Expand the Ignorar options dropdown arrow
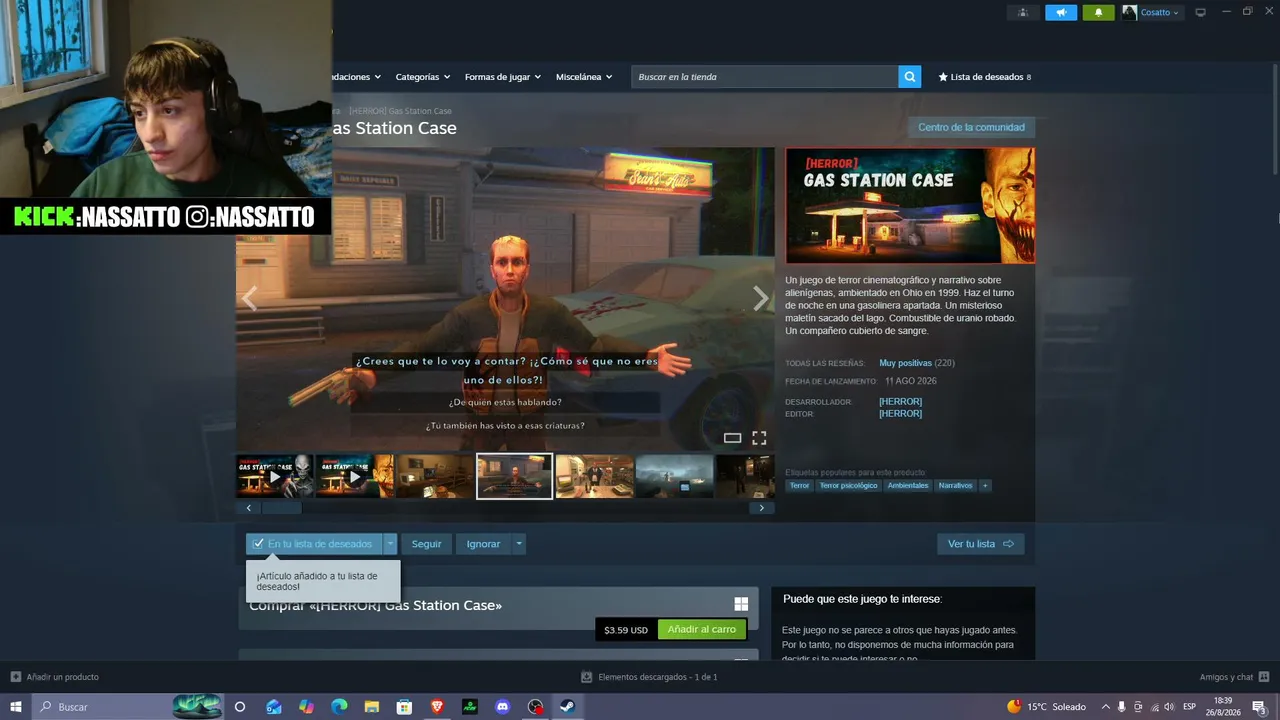The height and width of the screenshot is (720, 1280). (519, 544)
